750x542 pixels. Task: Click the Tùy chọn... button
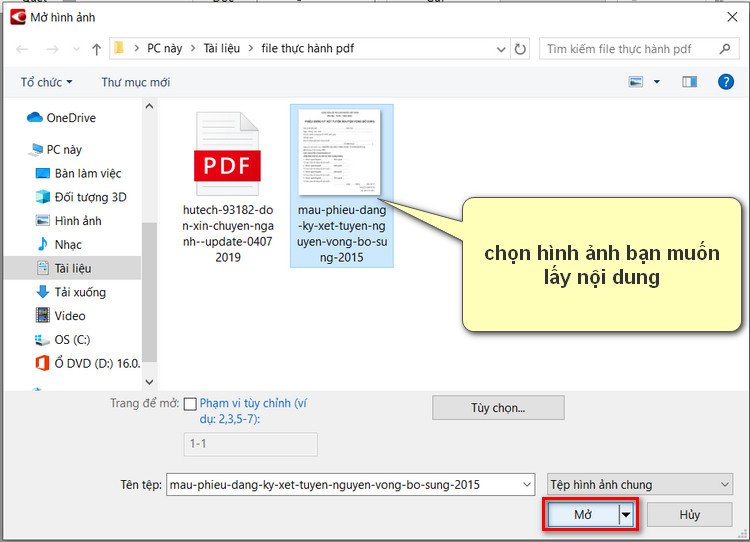tap(498, 408)
